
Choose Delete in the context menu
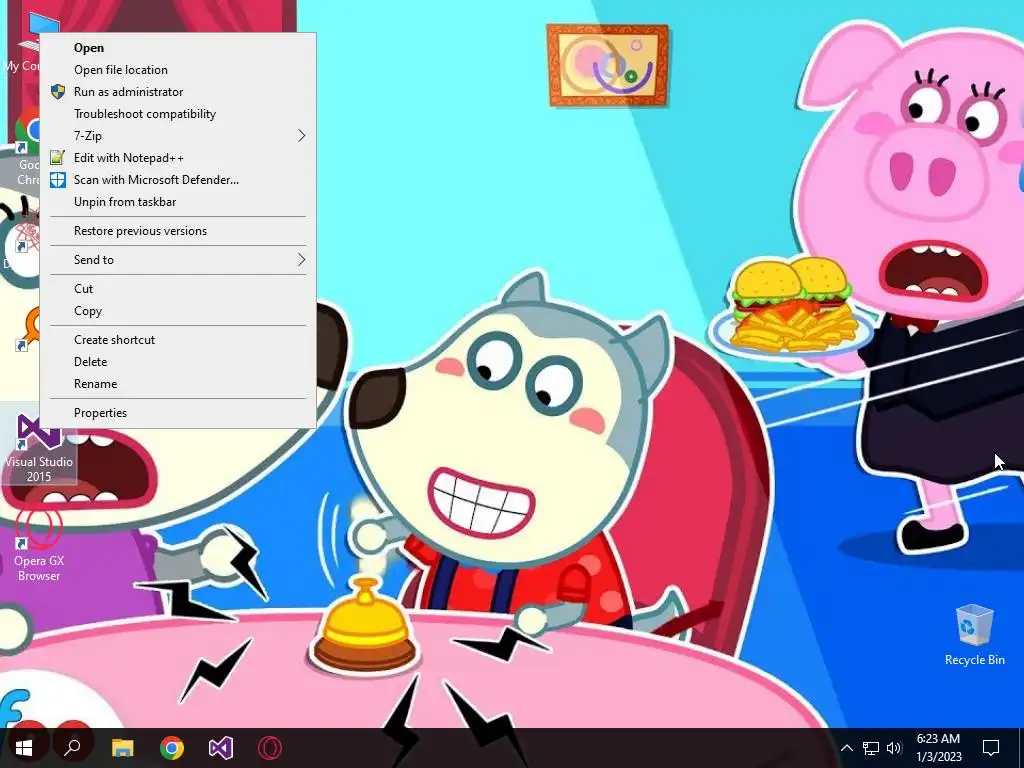[x=178, y=362]
